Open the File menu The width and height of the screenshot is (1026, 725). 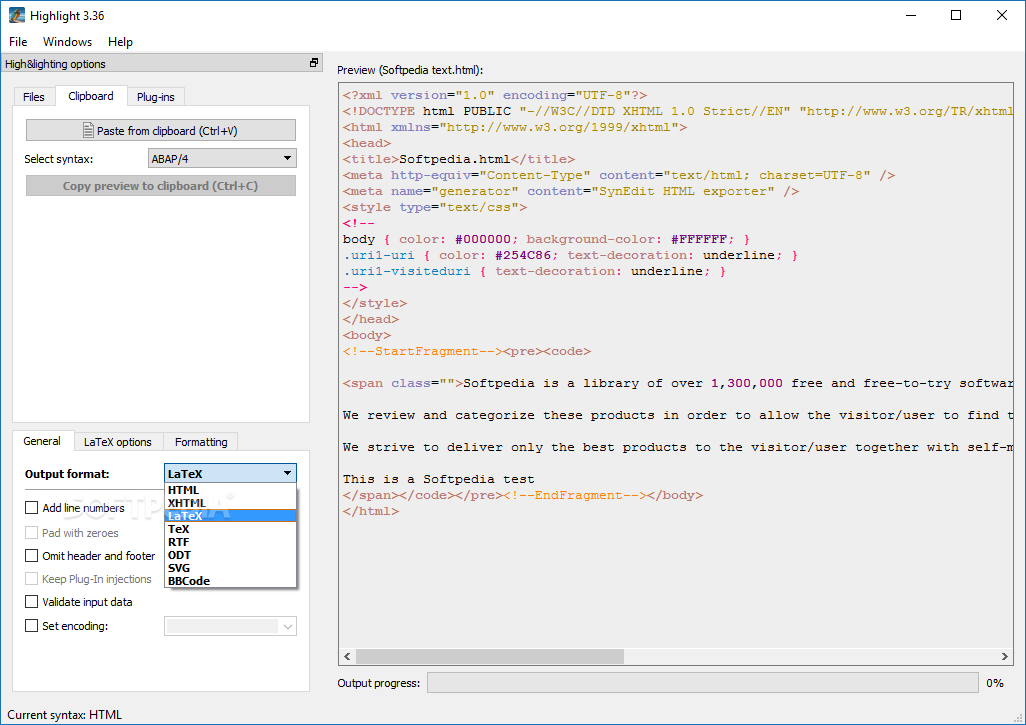pos(18,42)
